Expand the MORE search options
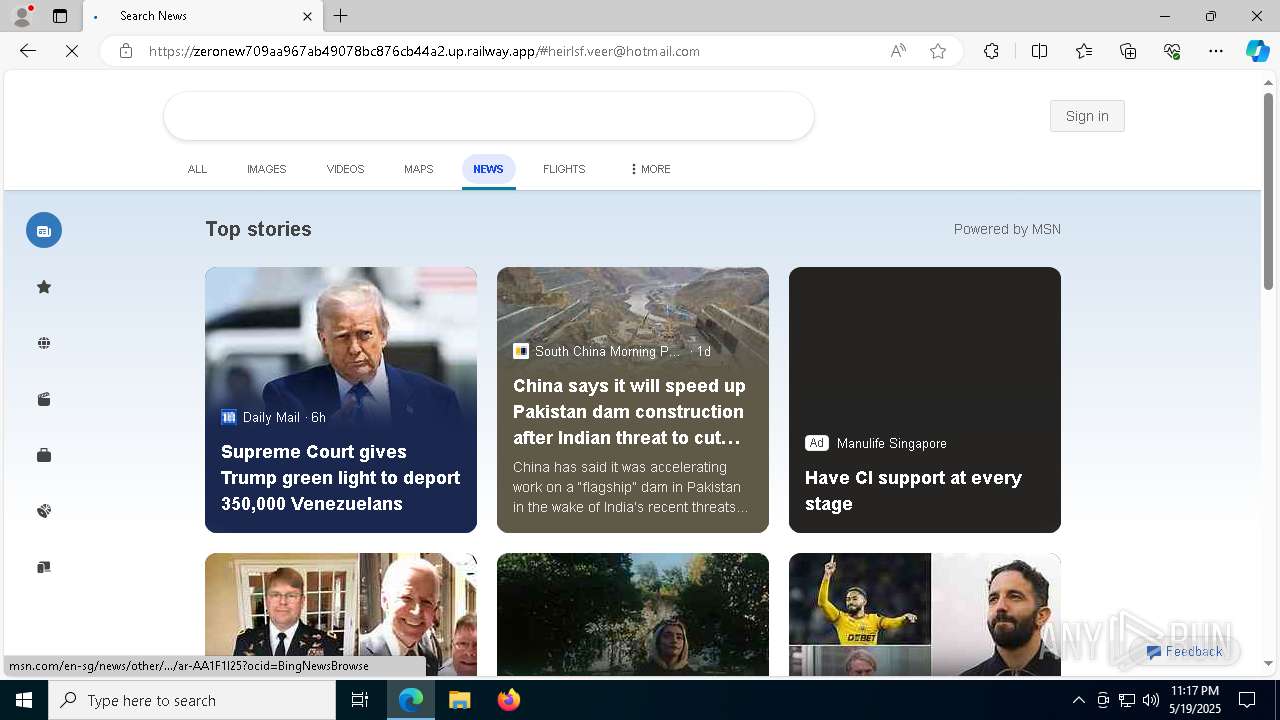The width and height of the screenshot is (1280, 720). (650, 169)
